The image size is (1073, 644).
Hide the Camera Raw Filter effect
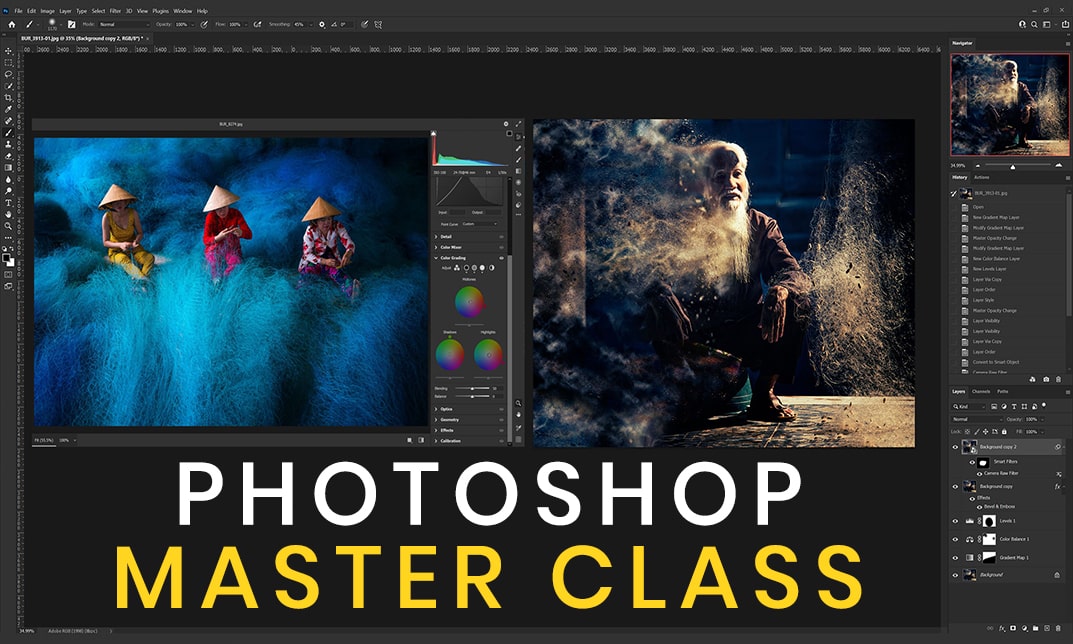click(x=979, y=473)
